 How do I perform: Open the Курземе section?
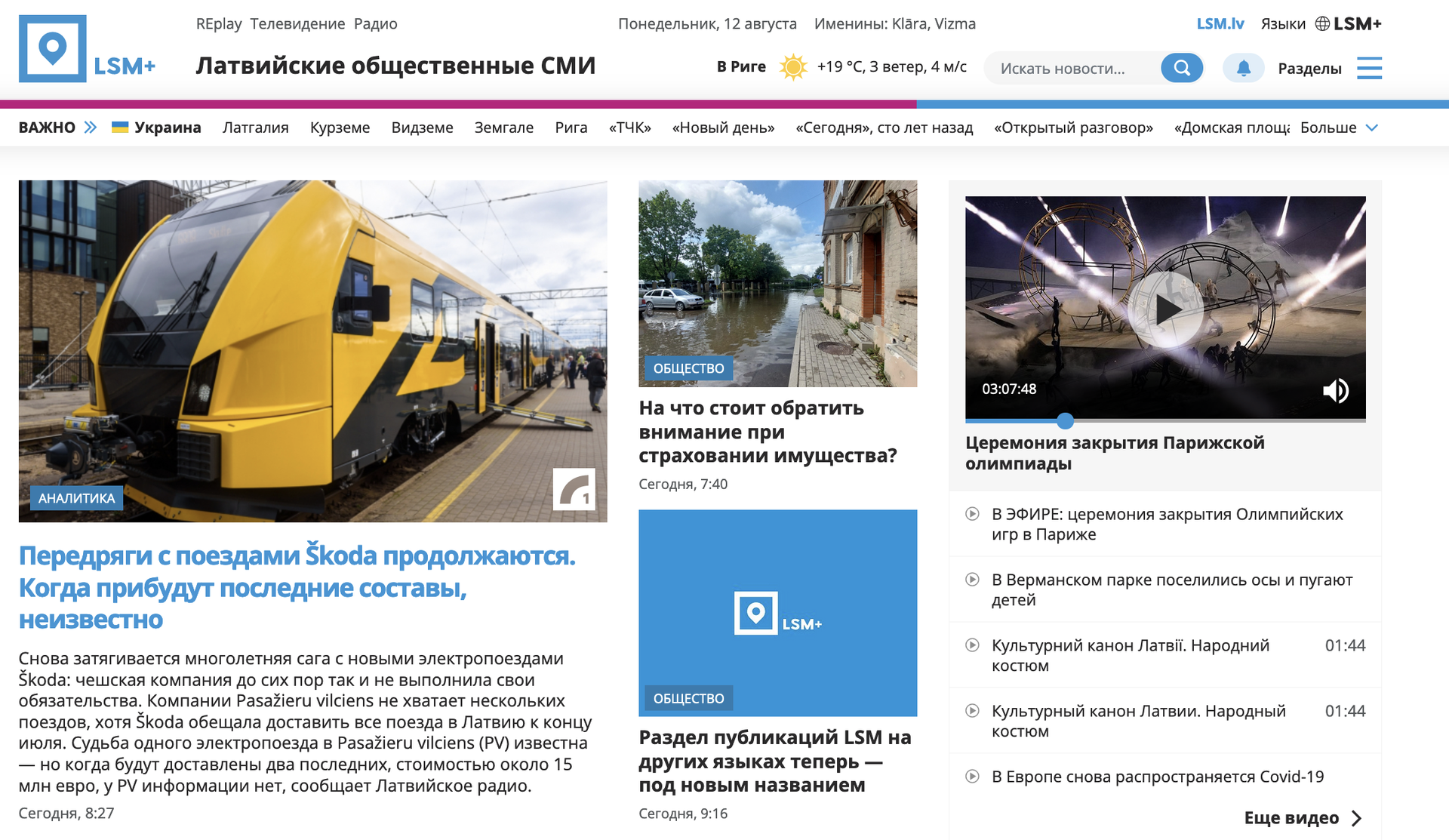(x=340, y=128)
